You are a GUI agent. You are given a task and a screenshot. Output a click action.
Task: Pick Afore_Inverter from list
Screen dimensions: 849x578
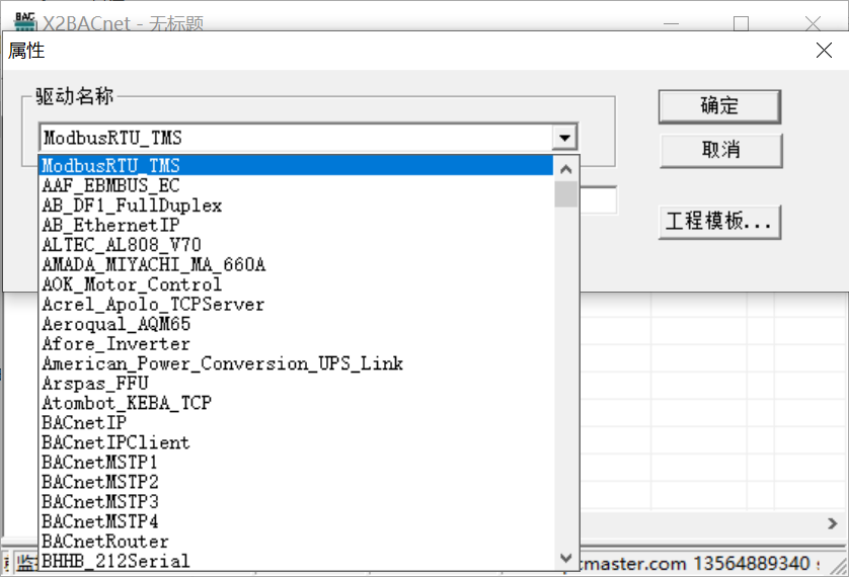(x=296, y=343)
